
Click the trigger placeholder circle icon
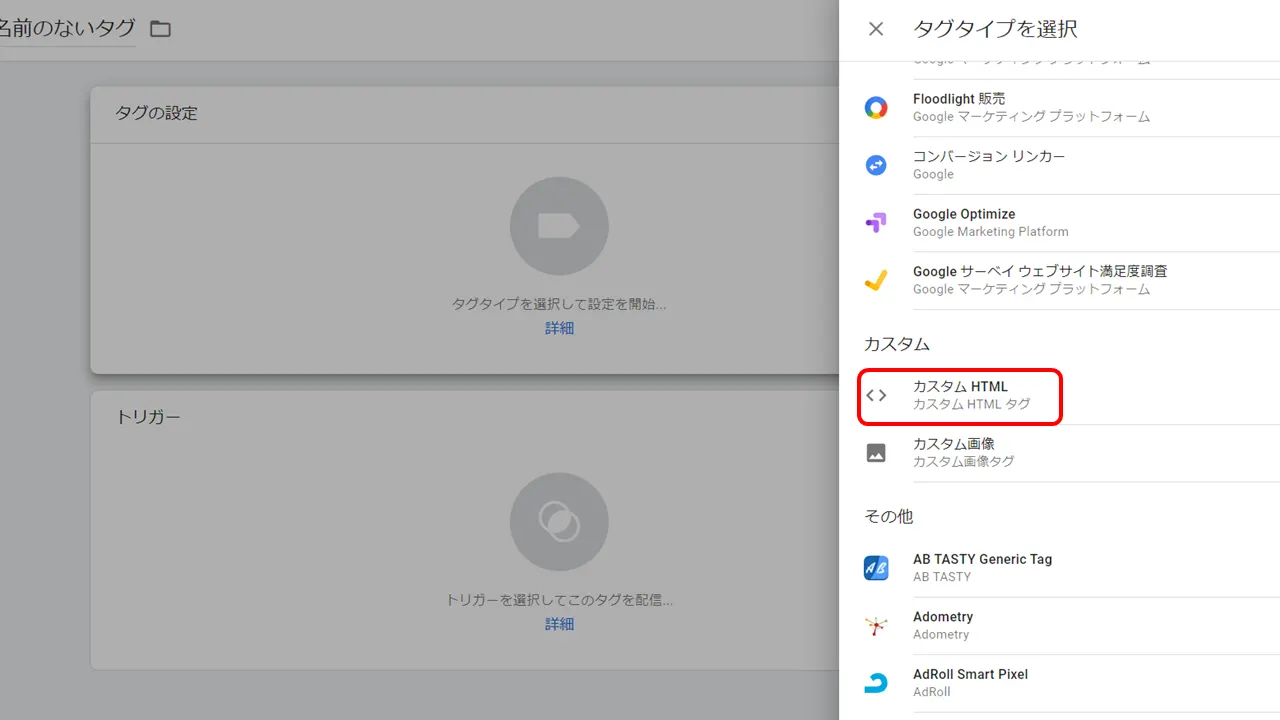point(559,522)
